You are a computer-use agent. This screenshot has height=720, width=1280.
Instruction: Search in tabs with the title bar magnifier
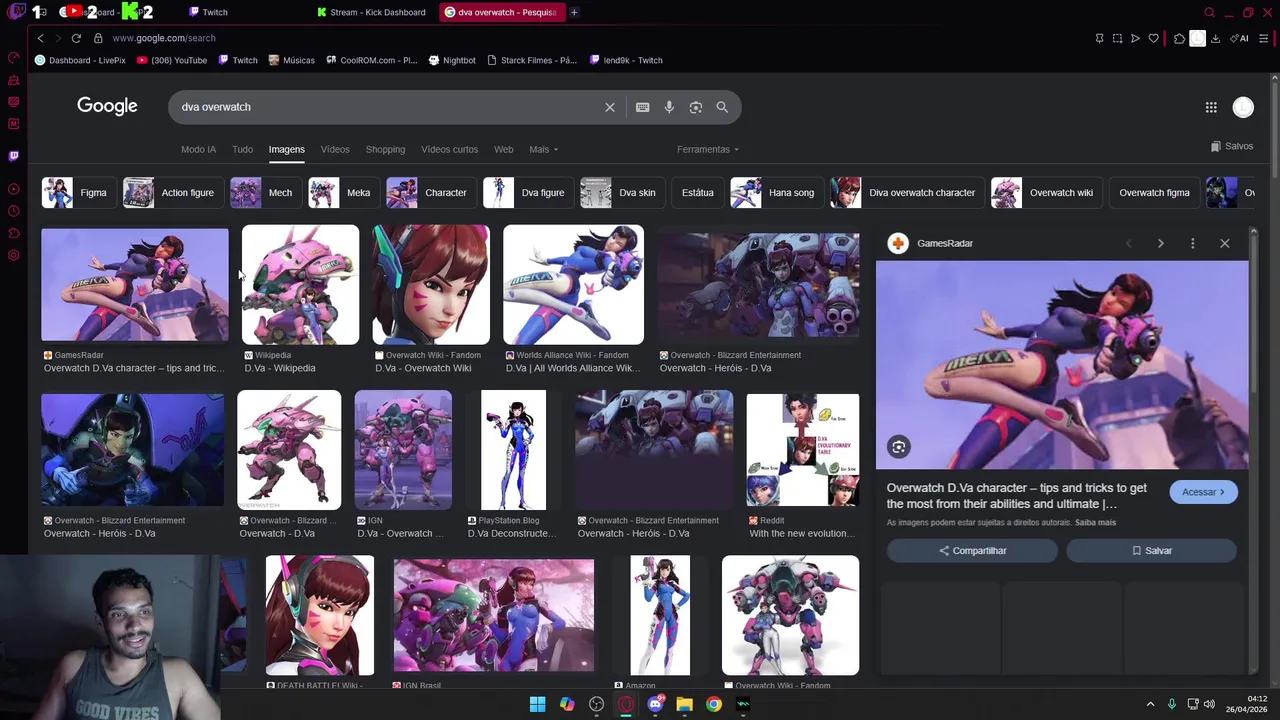pyautogui.click(x=1209, y=12)
